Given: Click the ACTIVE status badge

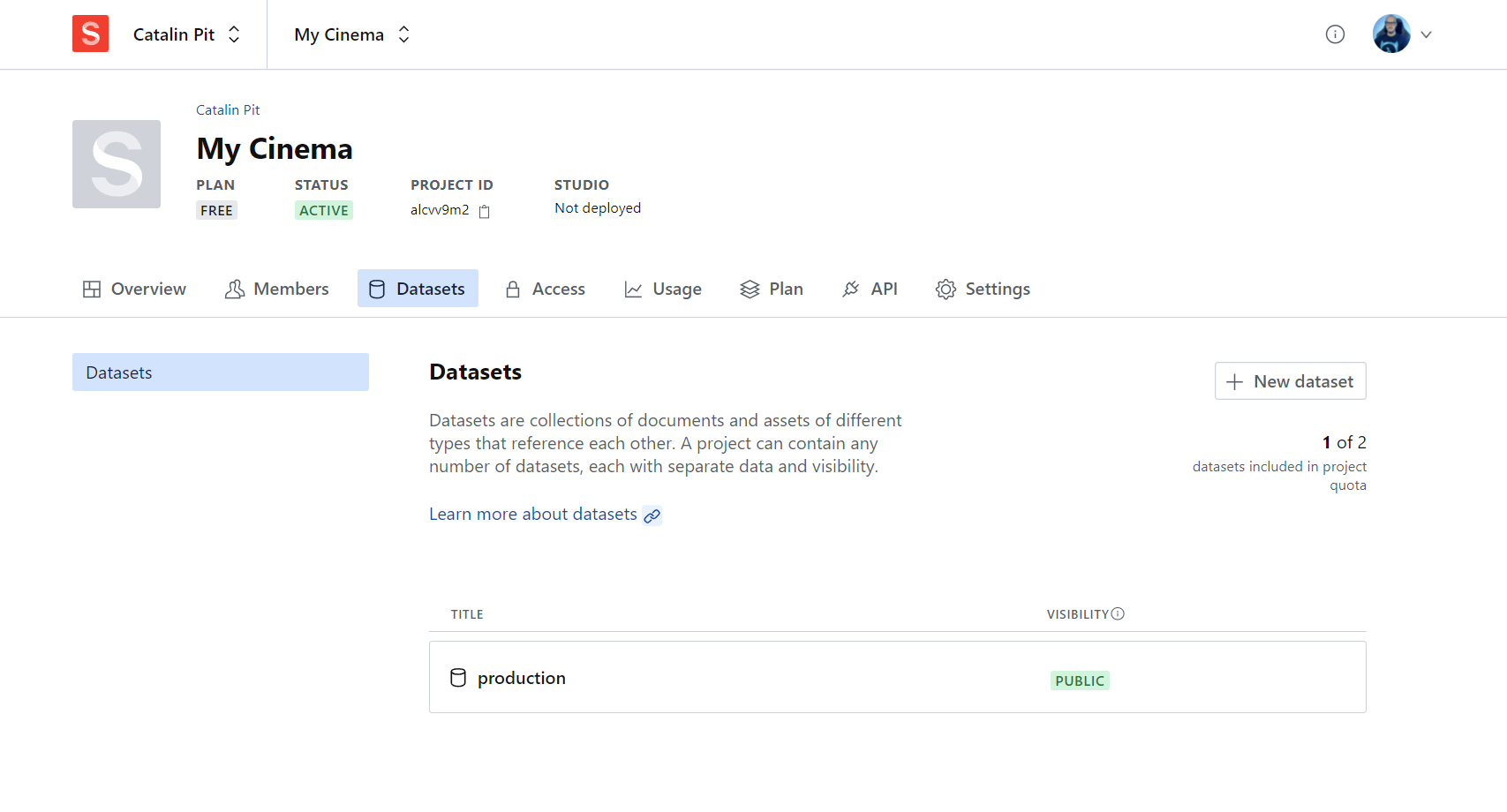Looking at the screenshot, I should (x=324, y=210).
